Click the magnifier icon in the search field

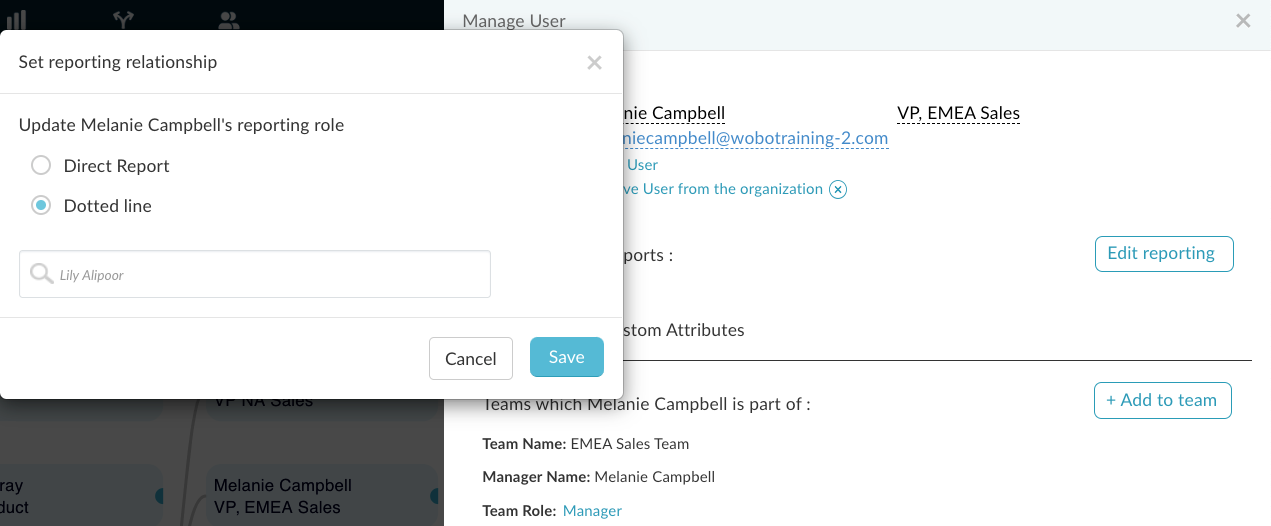42,274
